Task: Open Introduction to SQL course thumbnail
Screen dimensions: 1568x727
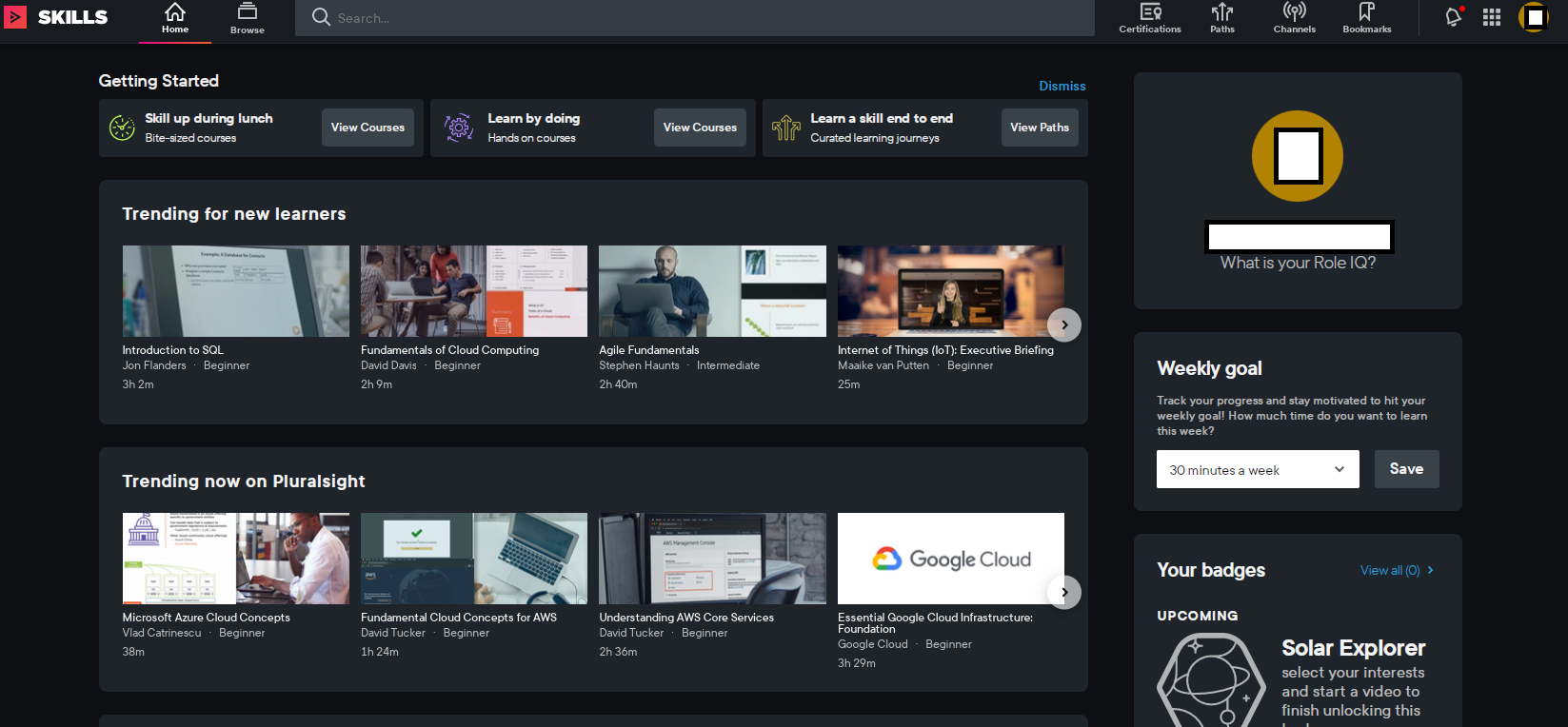Action: point(236,291)
